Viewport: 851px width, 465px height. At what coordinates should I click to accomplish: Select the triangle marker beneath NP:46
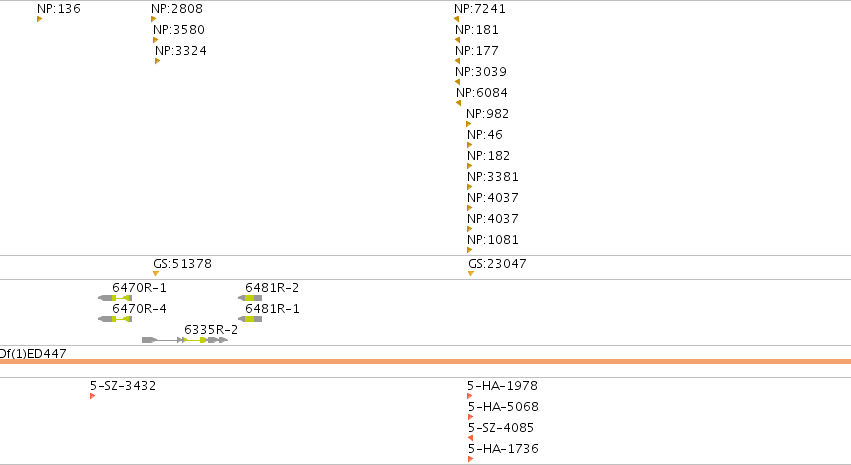click(x=469, y=145)
